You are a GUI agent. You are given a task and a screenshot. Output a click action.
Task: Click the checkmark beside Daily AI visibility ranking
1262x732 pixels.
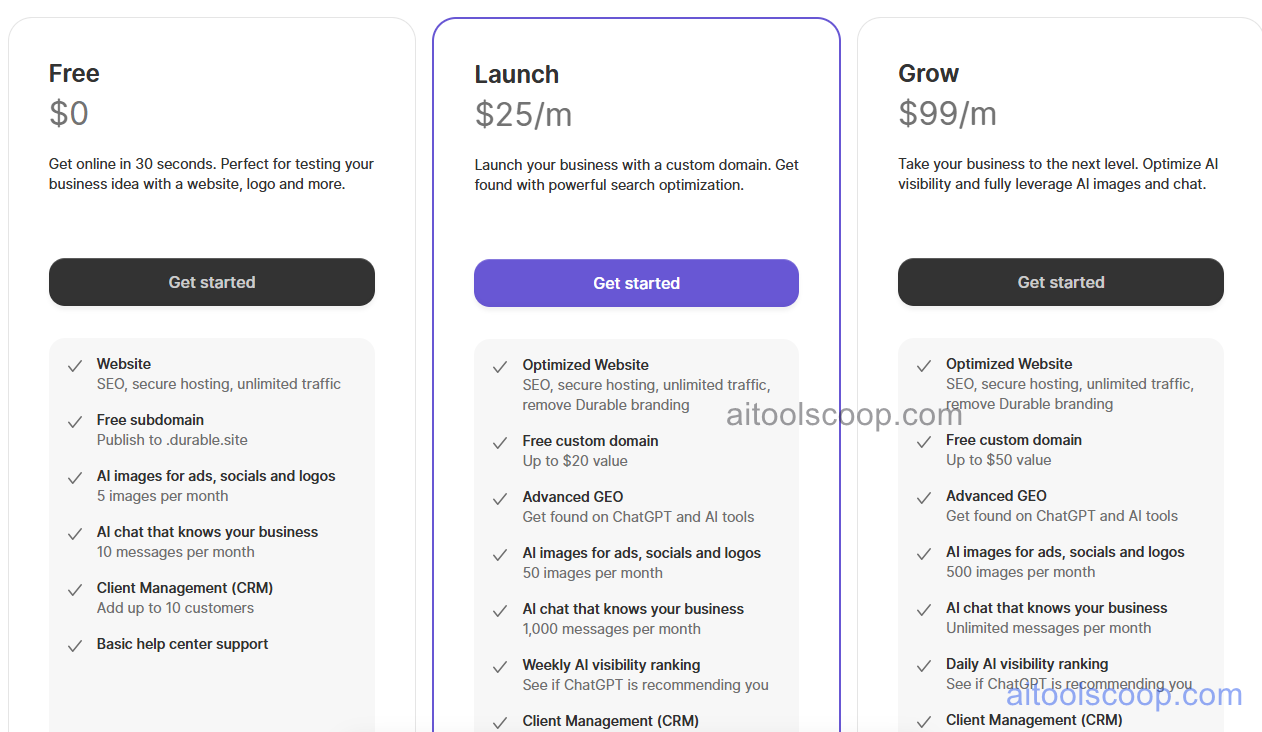(923, 664)
